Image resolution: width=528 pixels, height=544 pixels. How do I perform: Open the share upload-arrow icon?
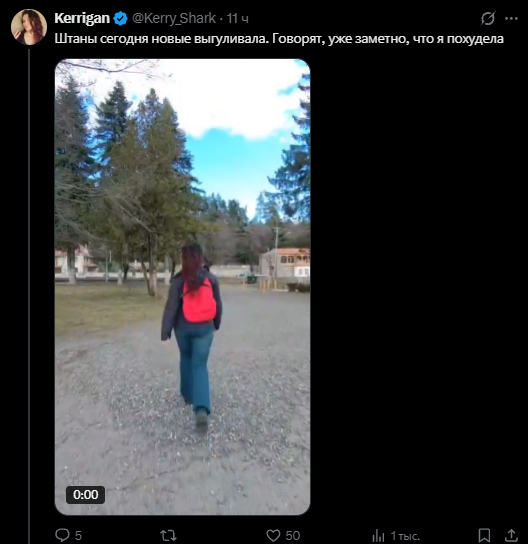pos(511,535)
